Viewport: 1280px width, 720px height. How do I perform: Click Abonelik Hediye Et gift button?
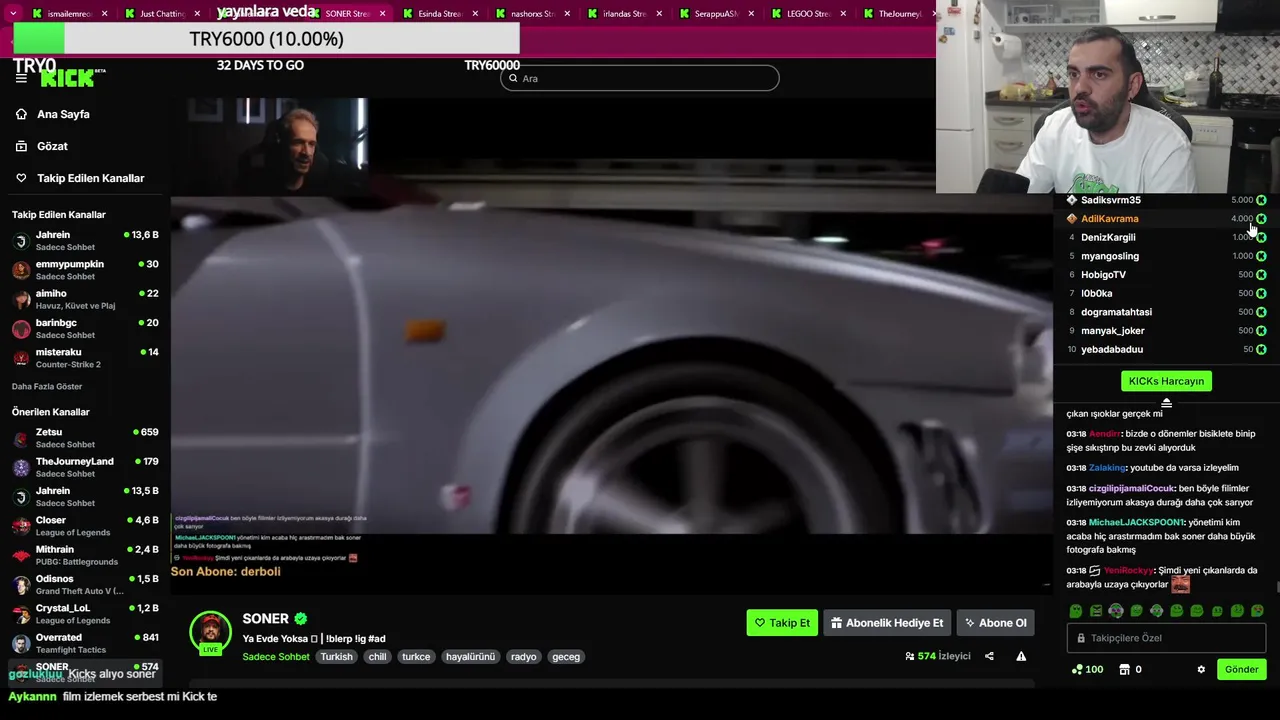tap(887, 623)
